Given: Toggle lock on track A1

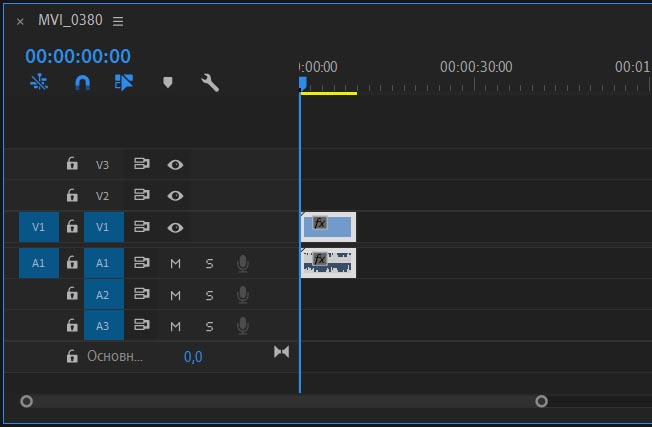Looking at the screenshot, I should click(x=72, y=262).
